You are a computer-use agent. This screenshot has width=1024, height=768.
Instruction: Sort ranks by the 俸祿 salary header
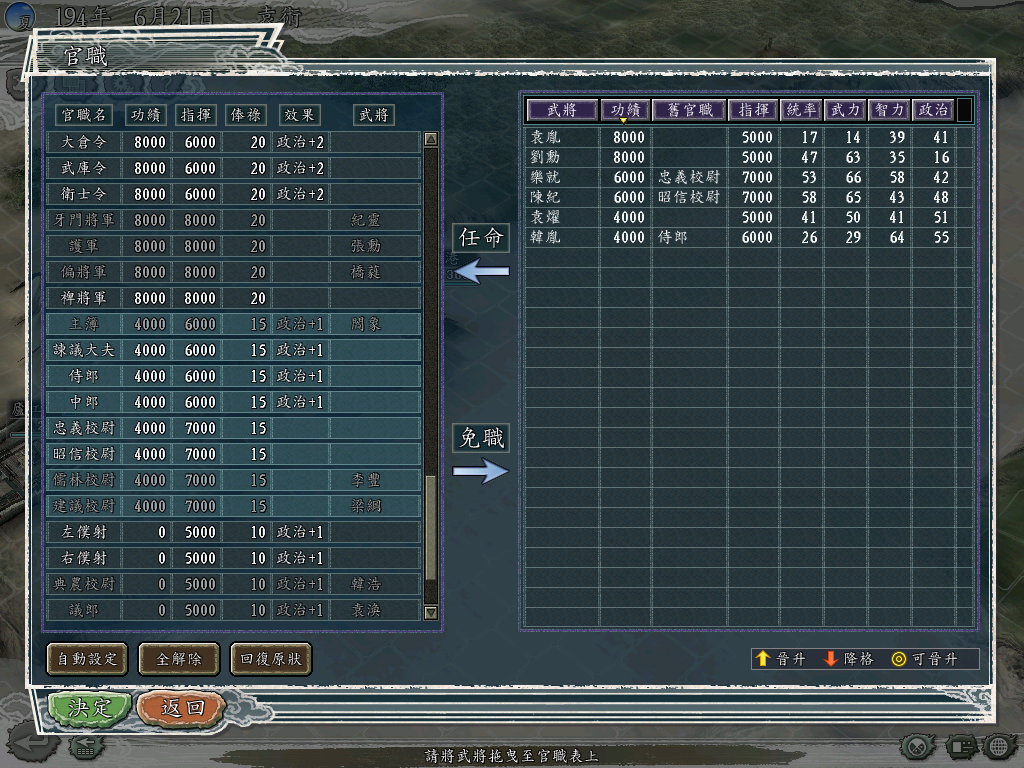[x=246, y=115]
